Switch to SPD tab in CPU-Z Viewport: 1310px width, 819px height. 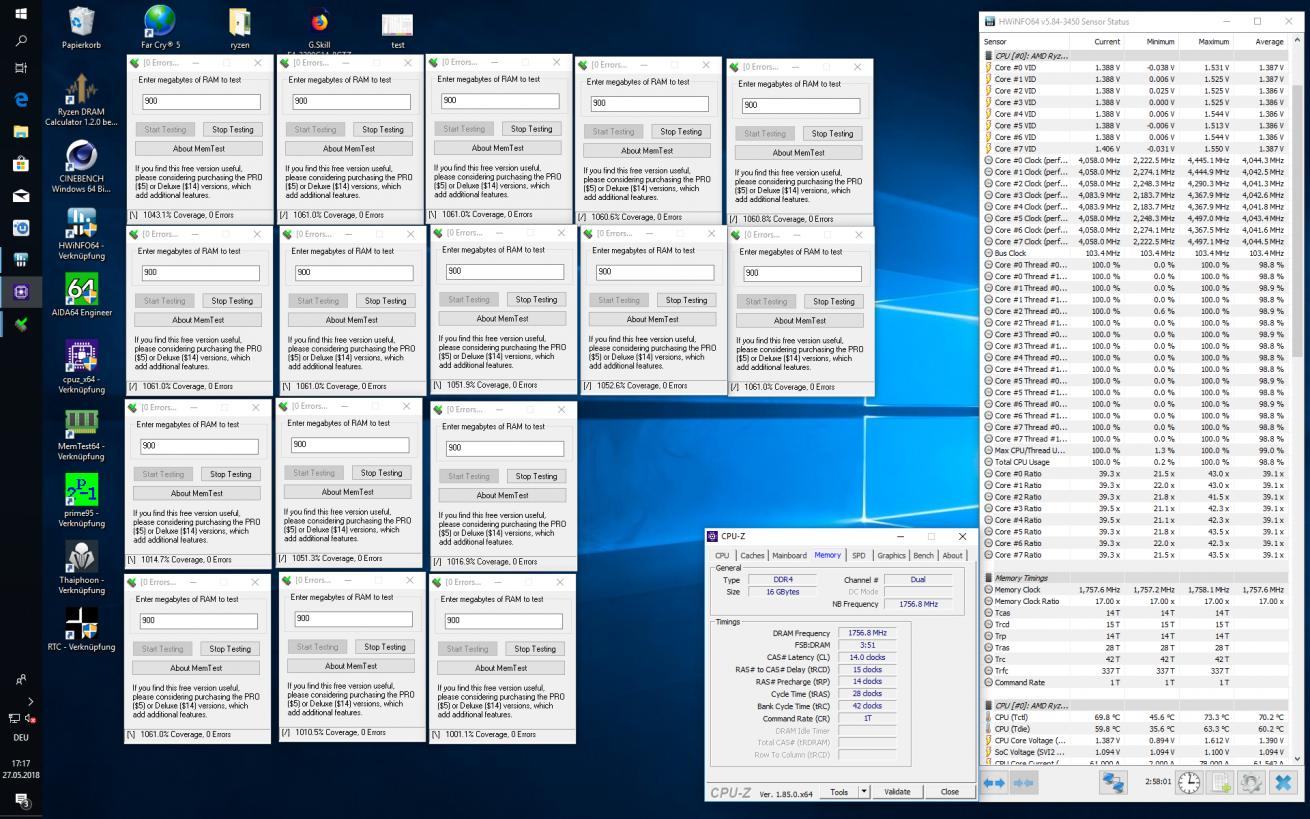[858, 555]
